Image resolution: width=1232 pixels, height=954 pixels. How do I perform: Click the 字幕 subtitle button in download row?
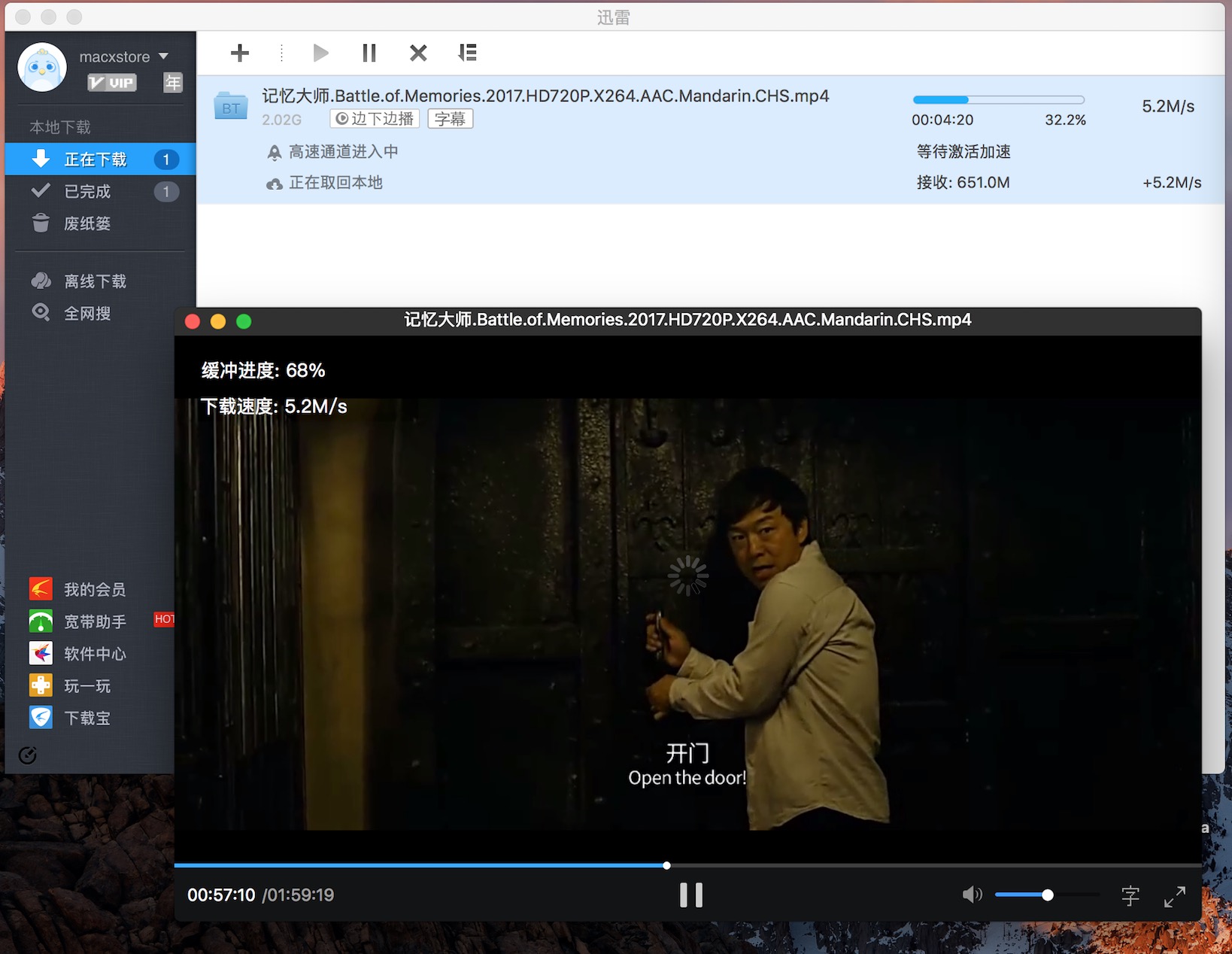[450, 119]
